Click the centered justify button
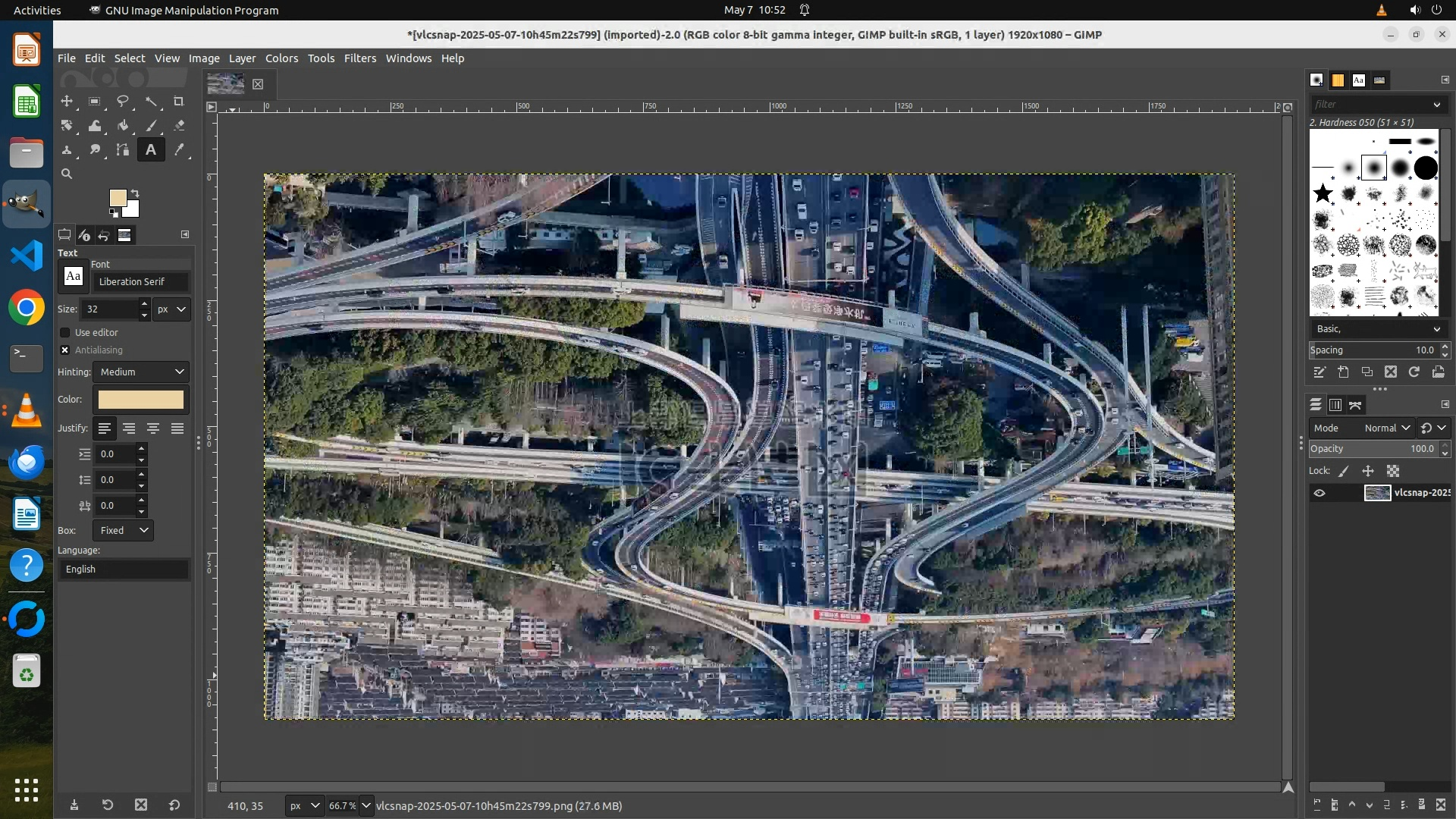 [153, 428]
